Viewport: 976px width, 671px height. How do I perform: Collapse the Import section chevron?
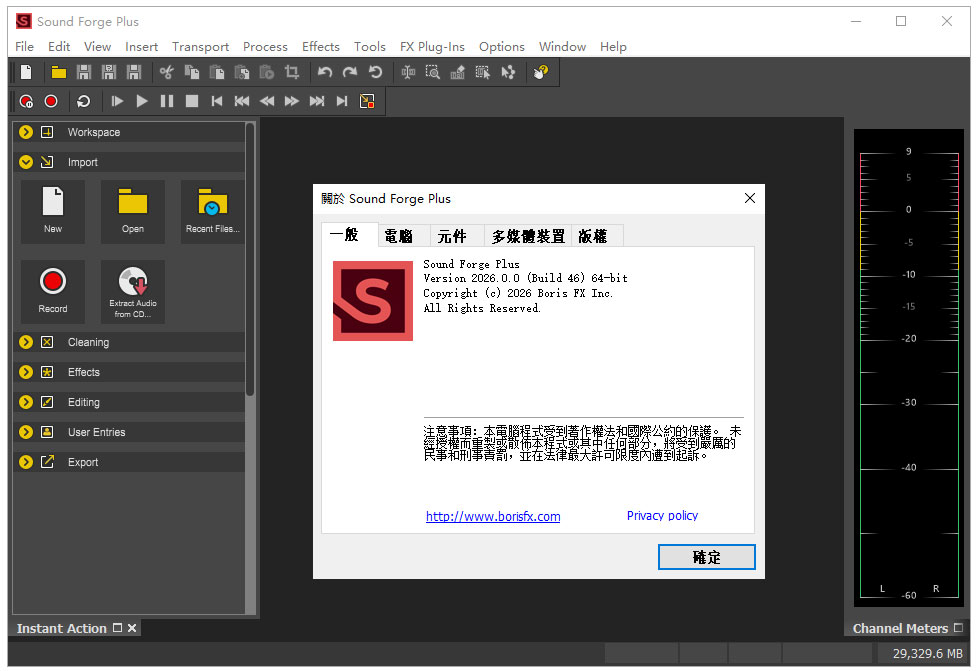(26, 162)
